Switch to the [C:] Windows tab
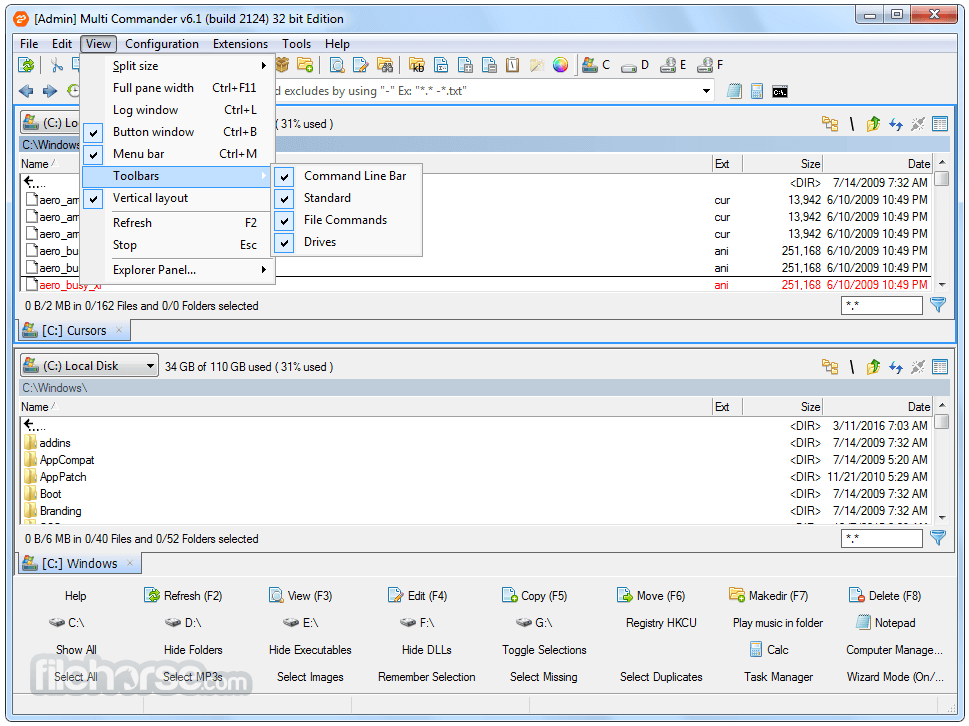Viewport: 969px width, 726px height. (x=78, y=563)
